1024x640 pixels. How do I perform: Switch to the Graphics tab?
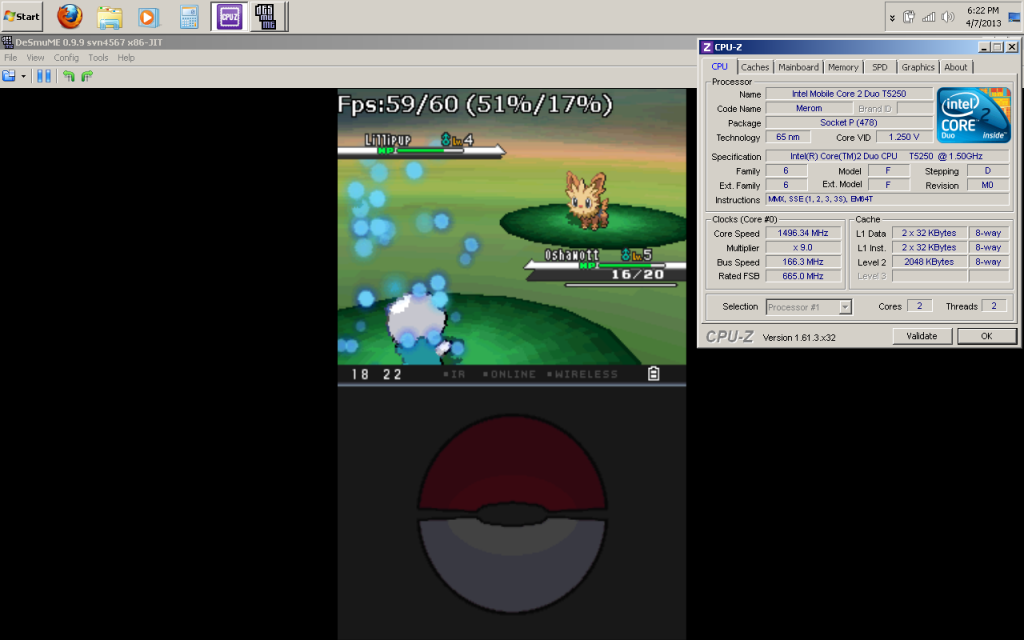(x=918, y=67)
